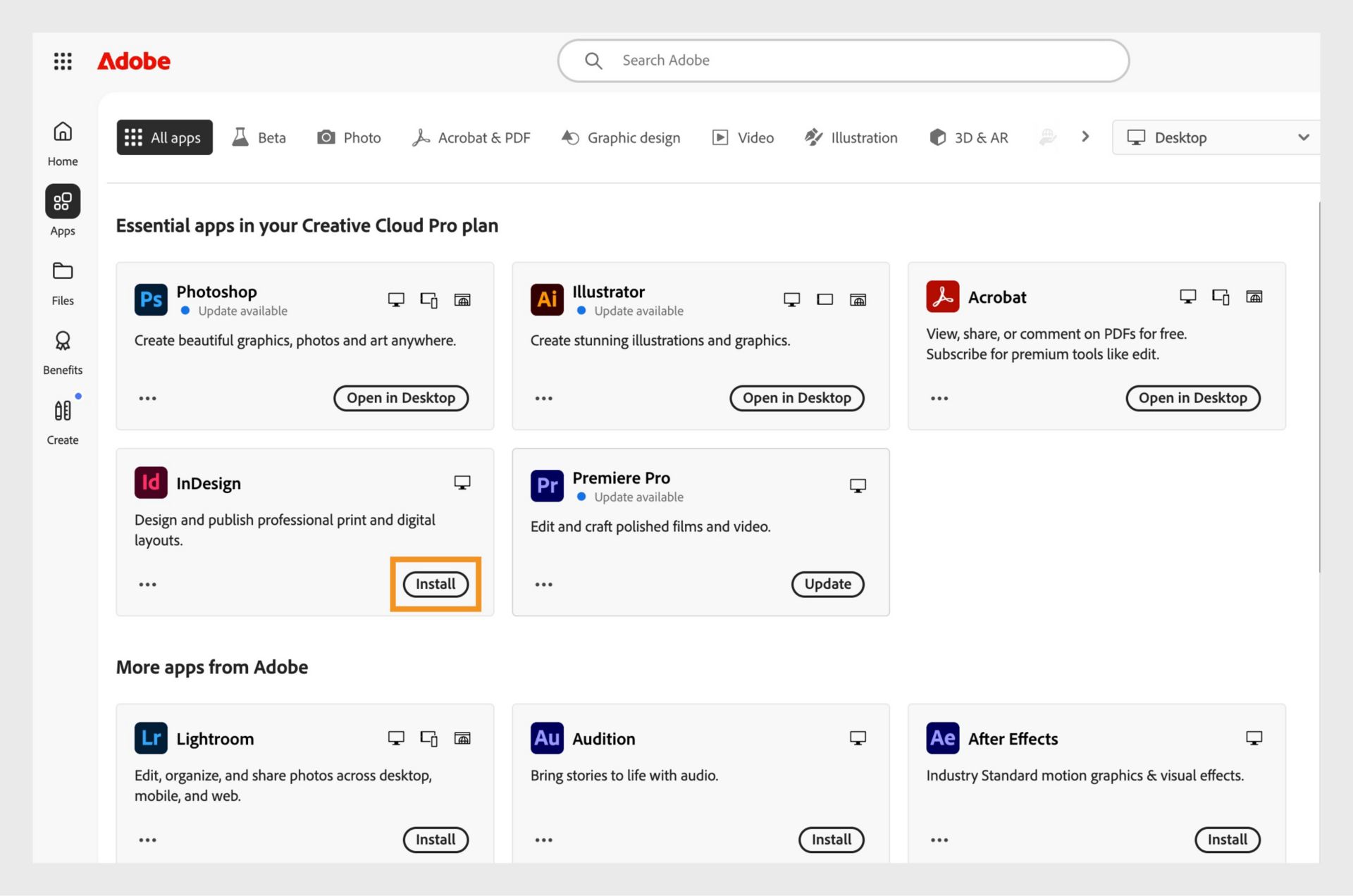Open the Desktop platform dropdown

[1217, 137]
